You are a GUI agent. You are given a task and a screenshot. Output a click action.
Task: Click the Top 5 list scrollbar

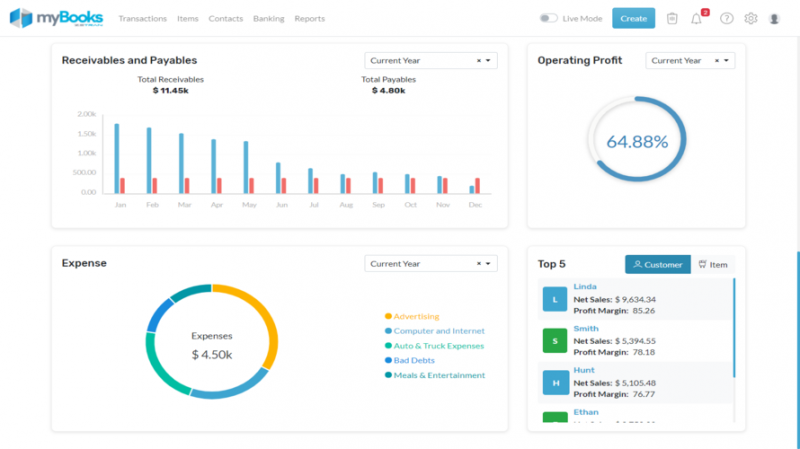tap(735, 330)
